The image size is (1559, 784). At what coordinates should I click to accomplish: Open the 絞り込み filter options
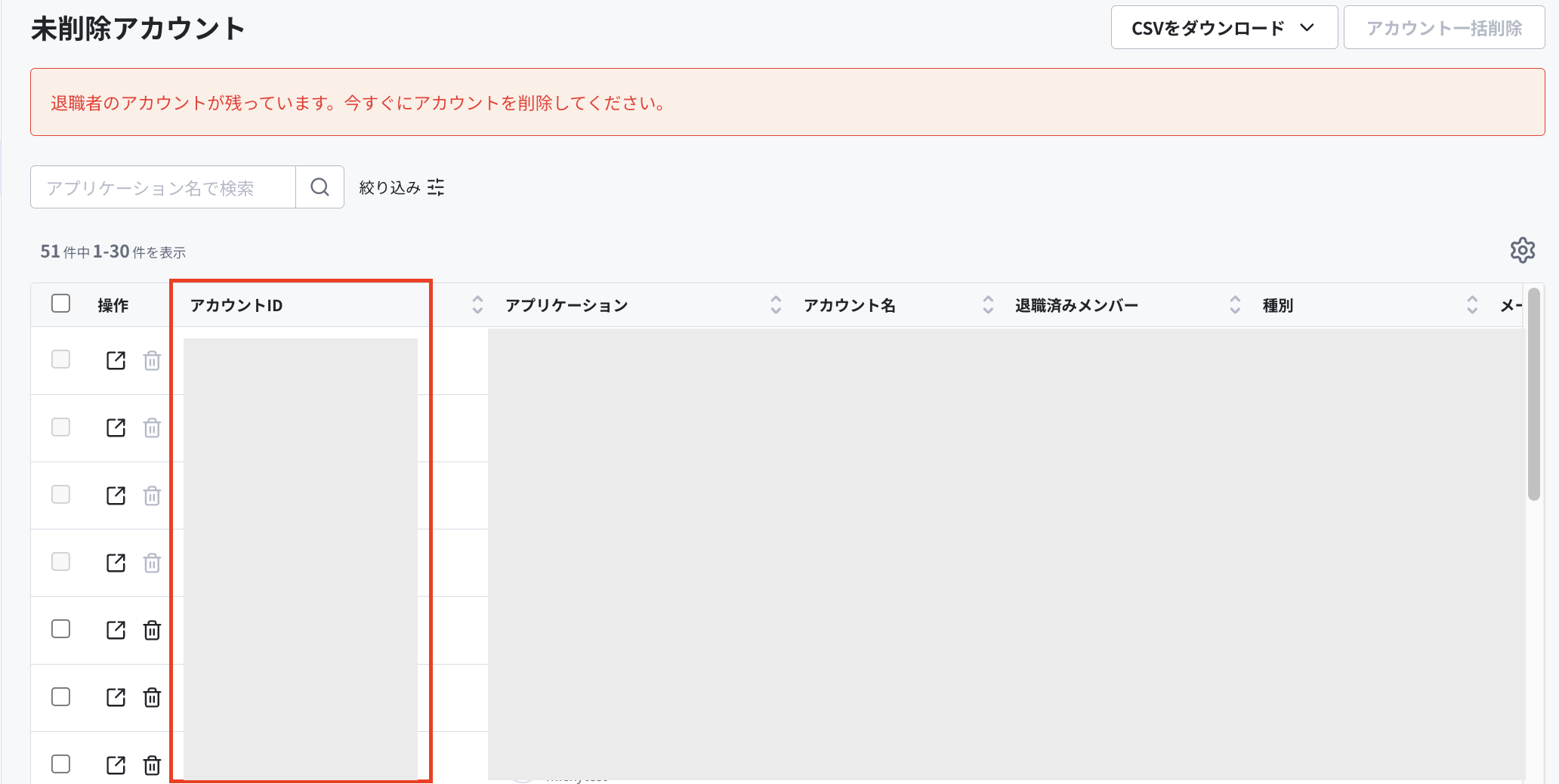pyautogui.click(x=402, y=187)
